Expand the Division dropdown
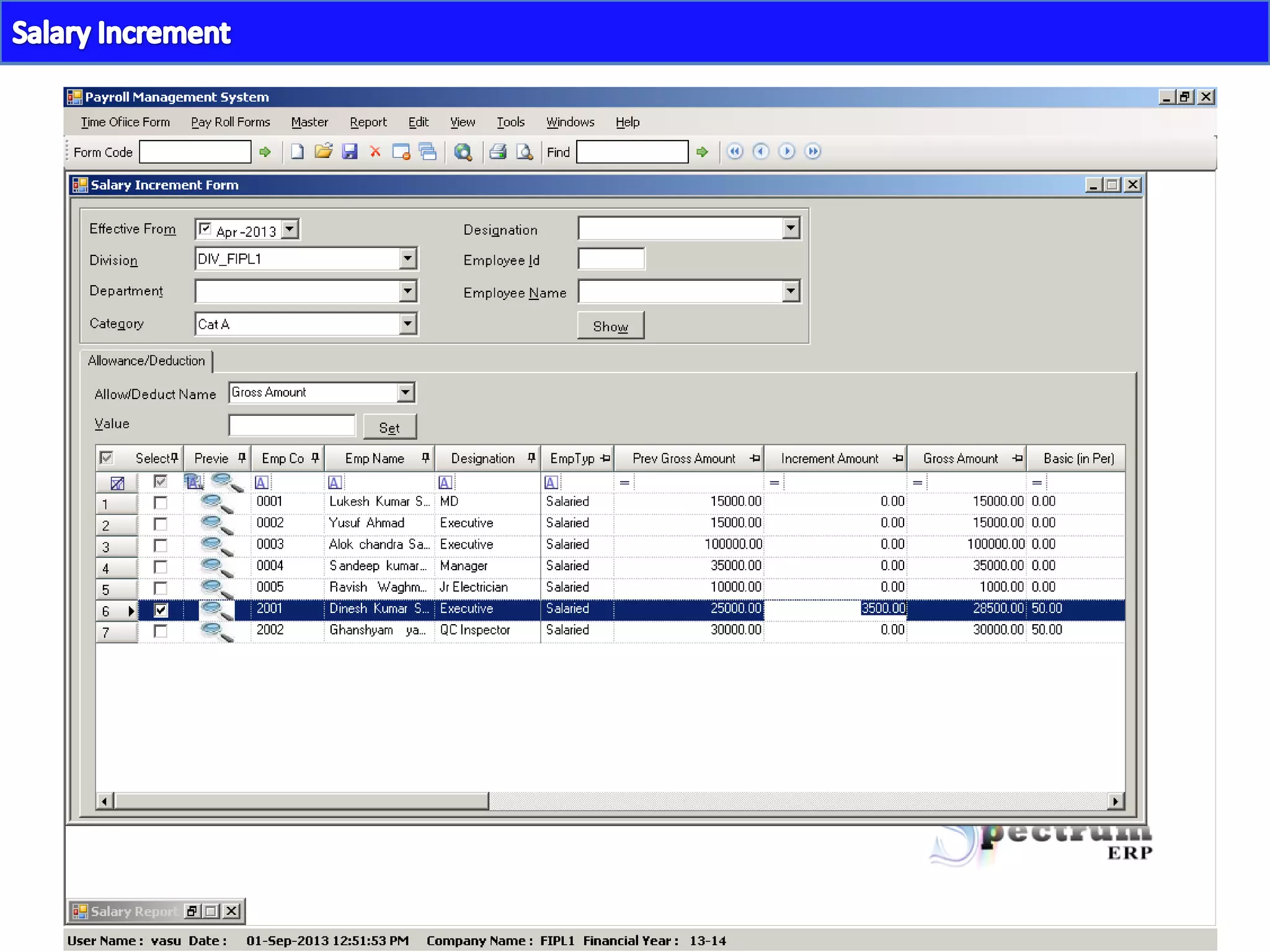 pos(407,258)
